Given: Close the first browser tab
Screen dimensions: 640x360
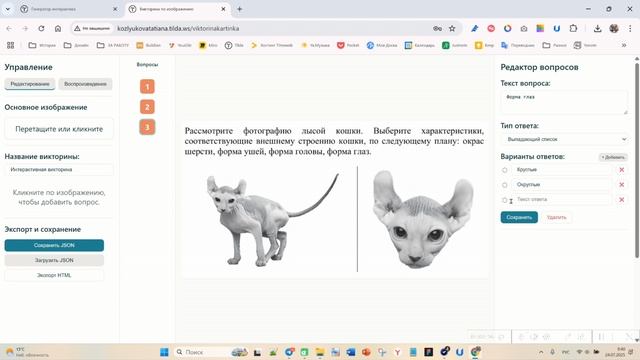Looking at the screenshot, I should [x=115, y=9].
